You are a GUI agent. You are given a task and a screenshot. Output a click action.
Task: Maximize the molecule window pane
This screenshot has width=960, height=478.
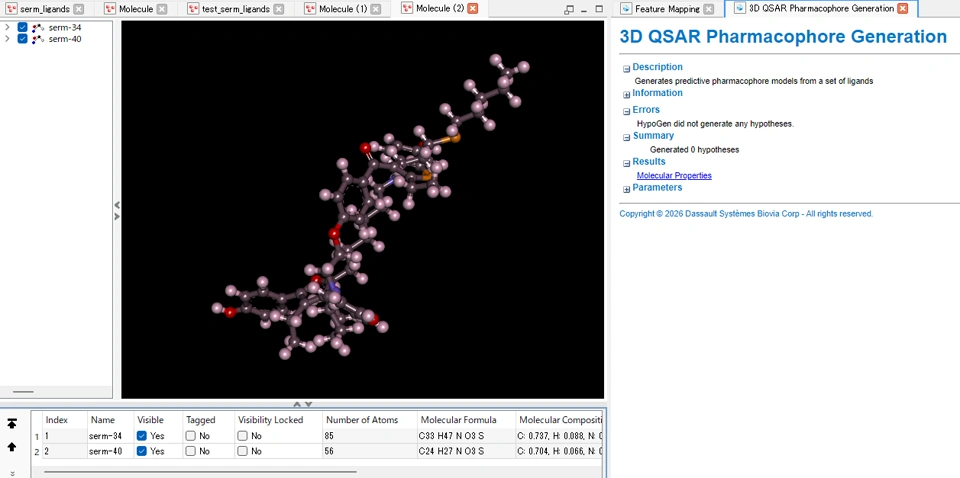coord(599,9)
